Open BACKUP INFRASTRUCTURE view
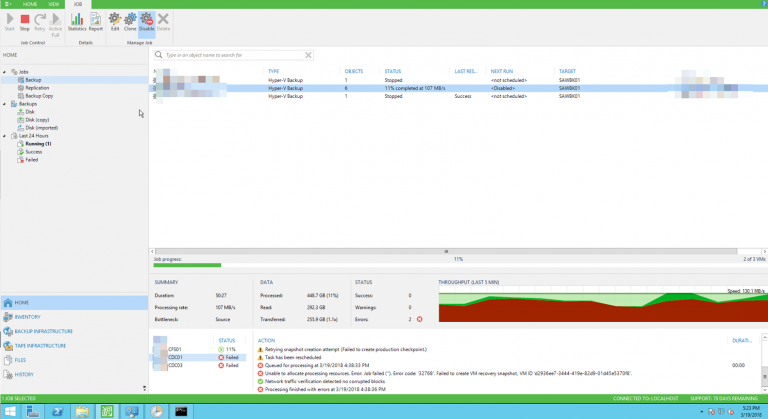The image size is (768, 419). (74, 331)
